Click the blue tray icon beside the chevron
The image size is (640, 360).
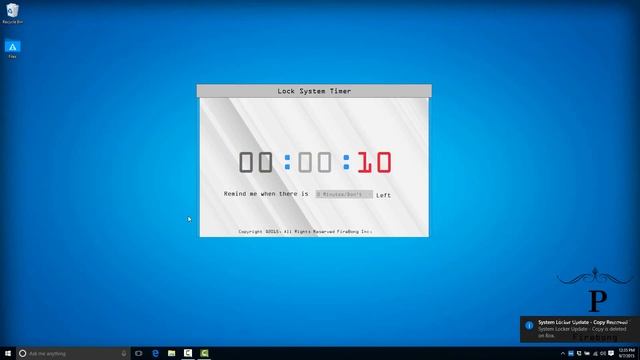pyautogui.click(x=571, y=353)
